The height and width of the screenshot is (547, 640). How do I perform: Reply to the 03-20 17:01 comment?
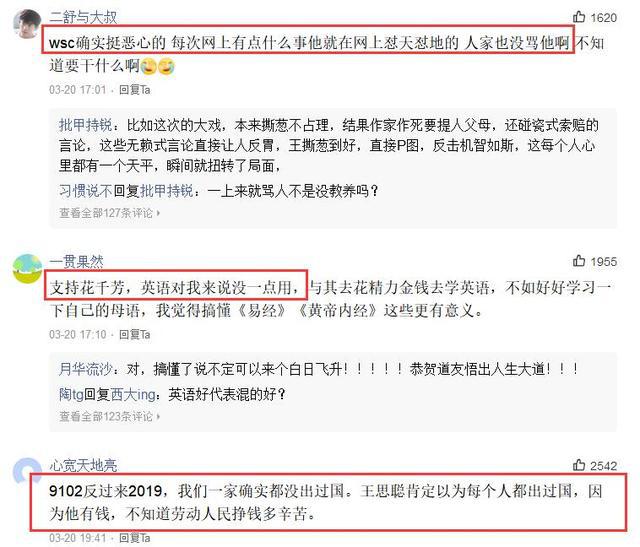[x=135, y=89]
